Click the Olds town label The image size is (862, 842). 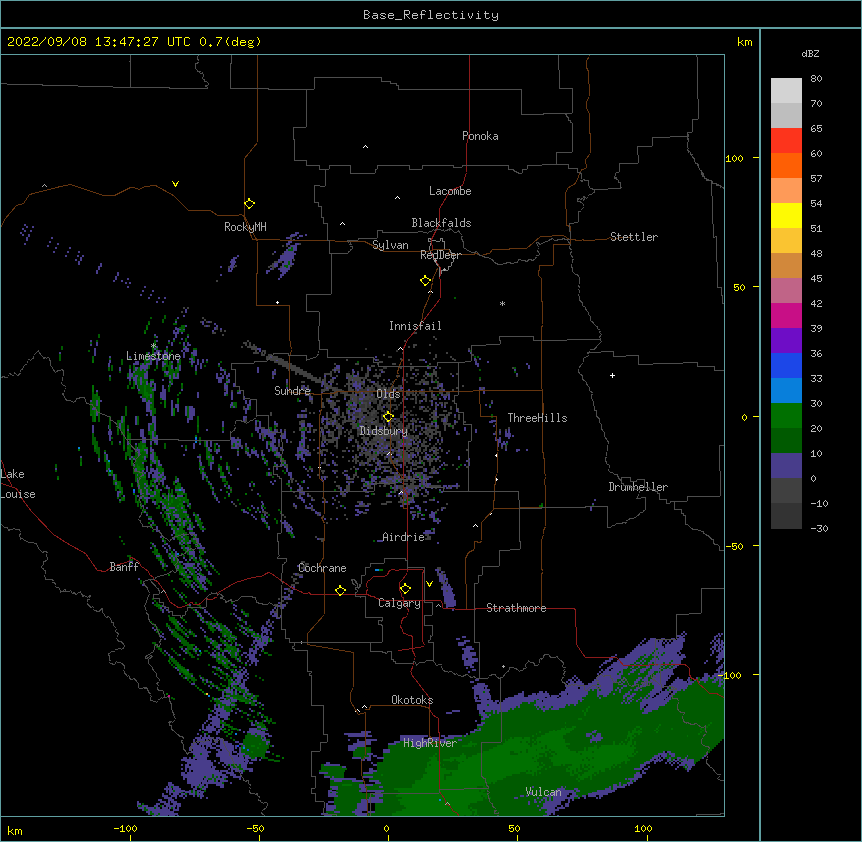point(388,394)
